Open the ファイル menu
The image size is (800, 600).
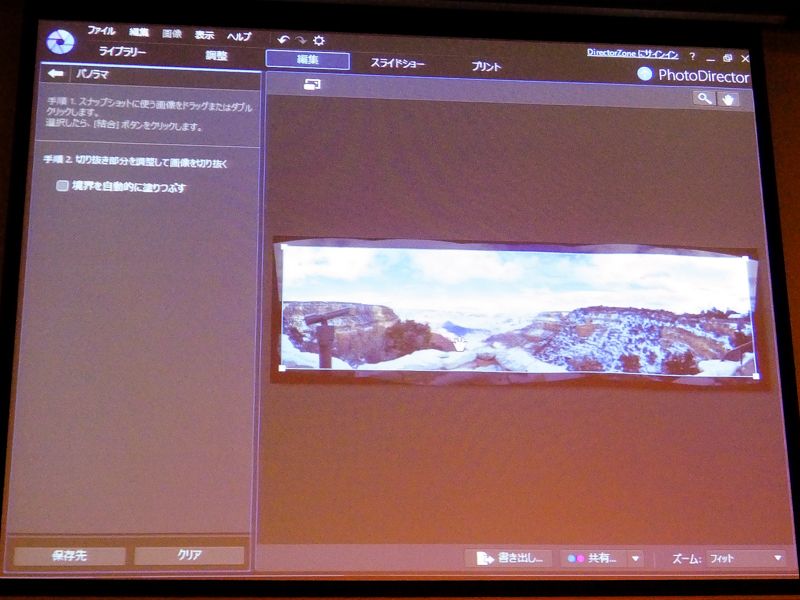point(101,31)
